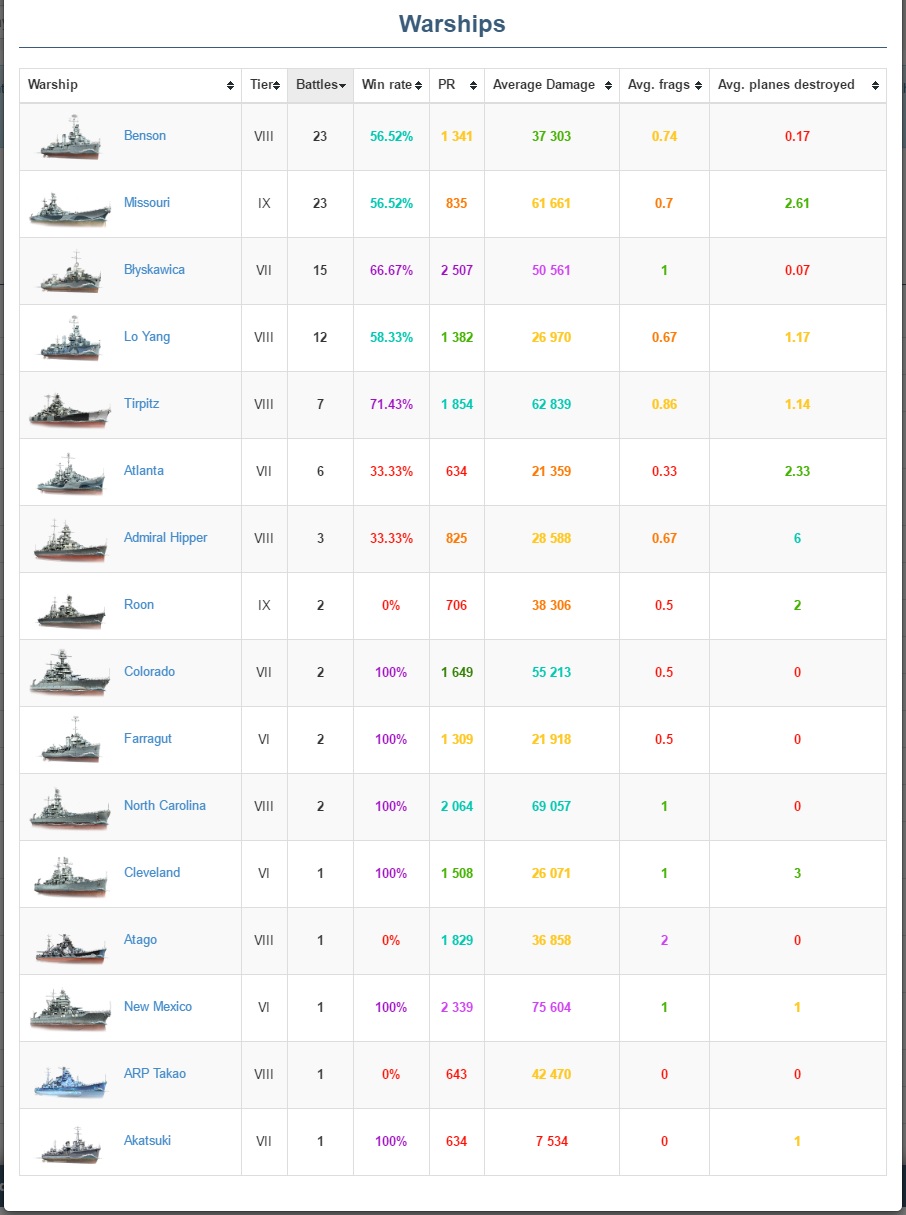
Task: Open the Farragut warship link
Action: click(x=148, y=738)
